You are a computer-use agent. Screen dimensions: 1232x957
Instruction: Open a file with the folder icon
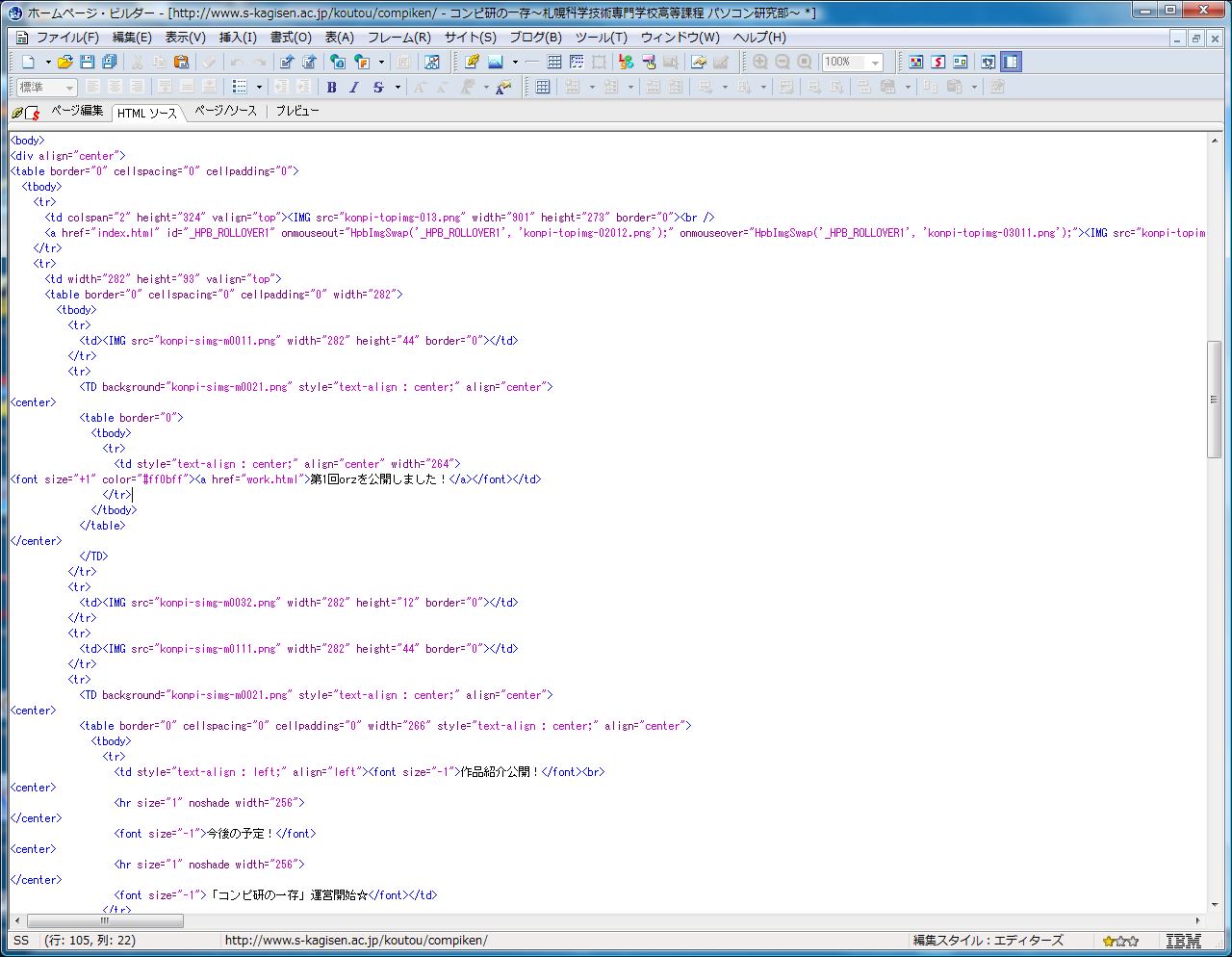pyautogui.click(x=65, y=62)
